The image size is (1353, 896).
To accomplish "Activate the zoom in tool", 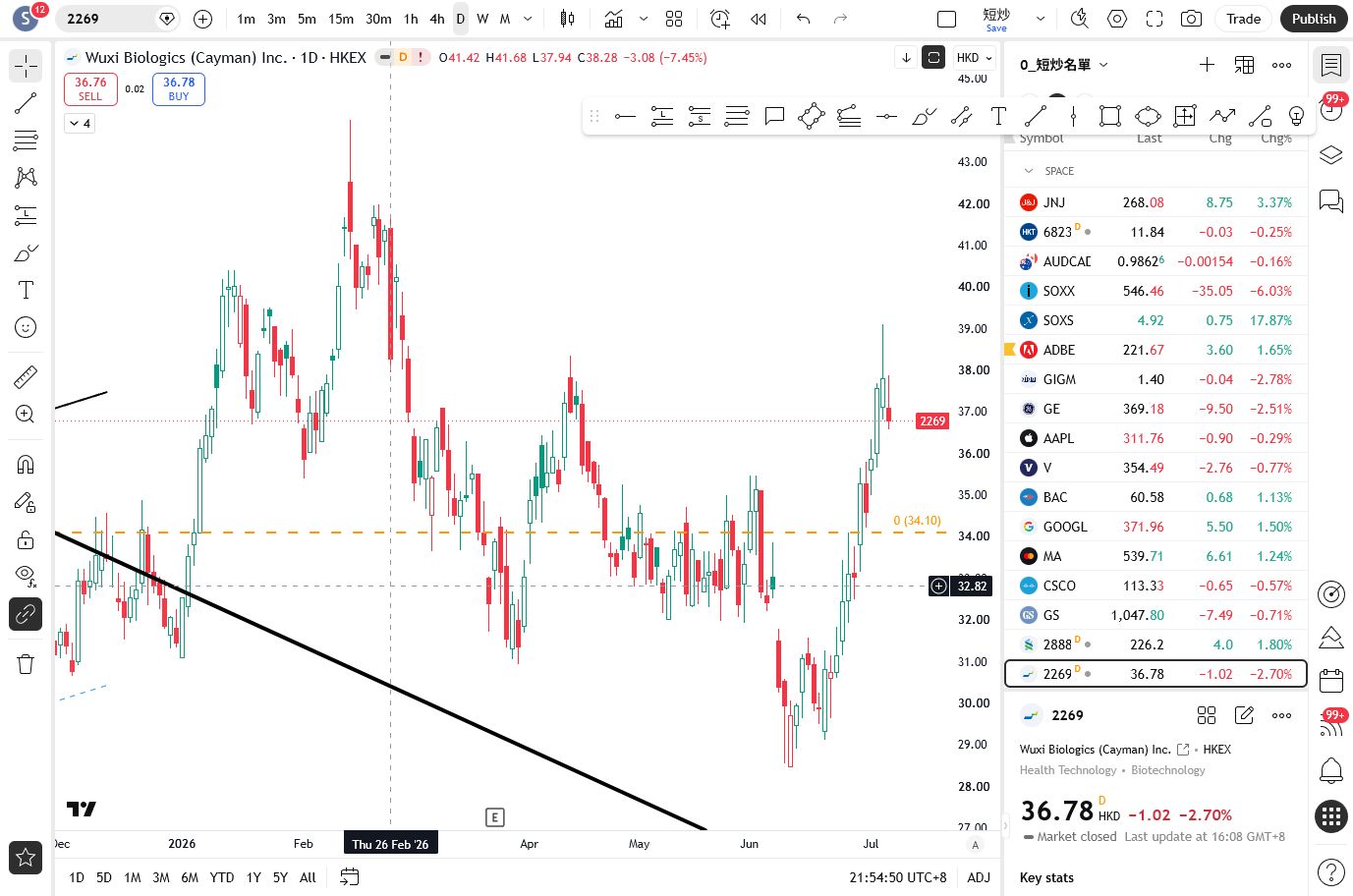I will 26,414.
